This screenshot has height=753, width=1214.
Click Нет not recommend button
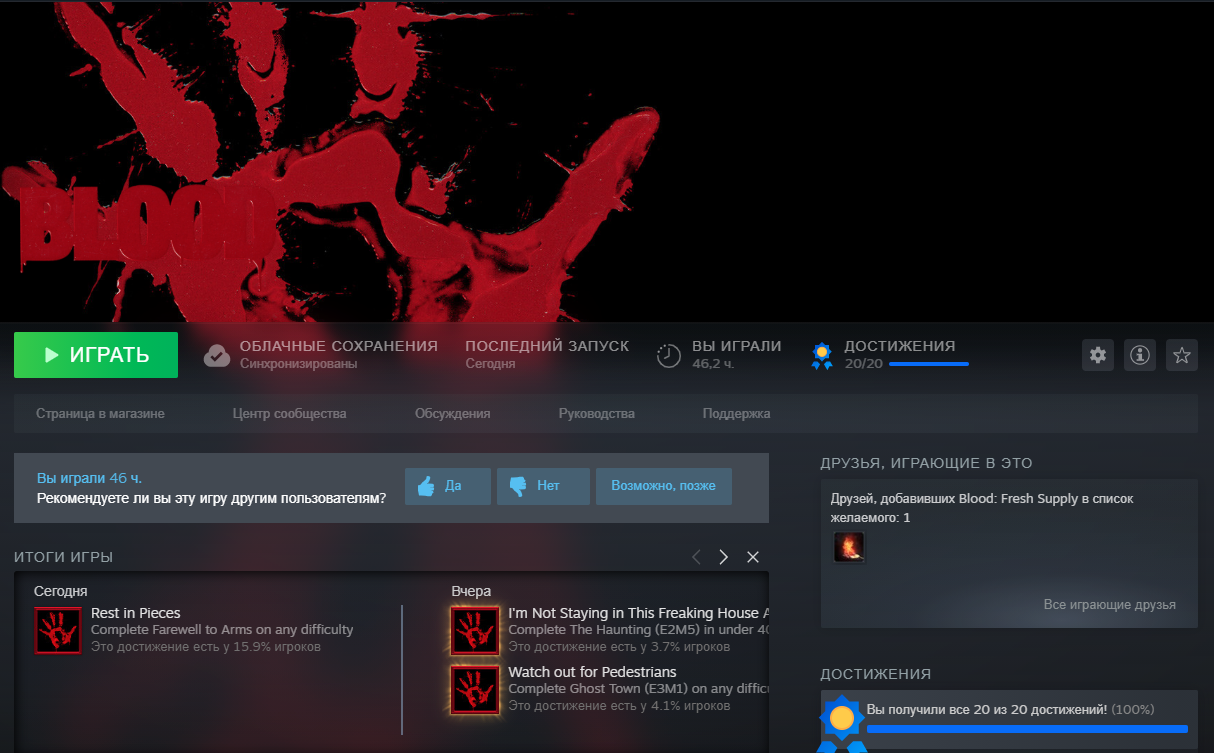coord(543,486)
